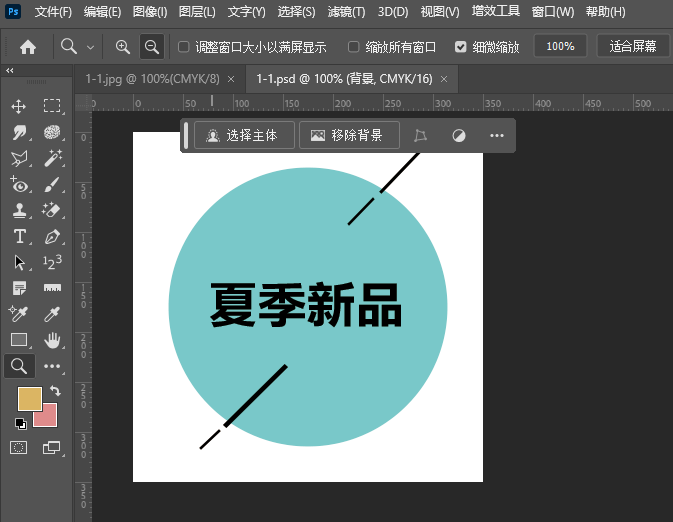The image size is (673, 522).
Task: Collapse the tools panel with double arrows
Action: 9,70
